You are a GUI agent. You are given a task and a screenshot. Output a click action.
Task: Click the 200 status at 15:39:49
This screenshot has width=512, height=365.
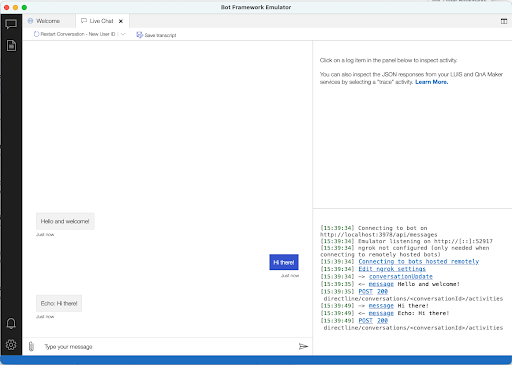[382, 320]
